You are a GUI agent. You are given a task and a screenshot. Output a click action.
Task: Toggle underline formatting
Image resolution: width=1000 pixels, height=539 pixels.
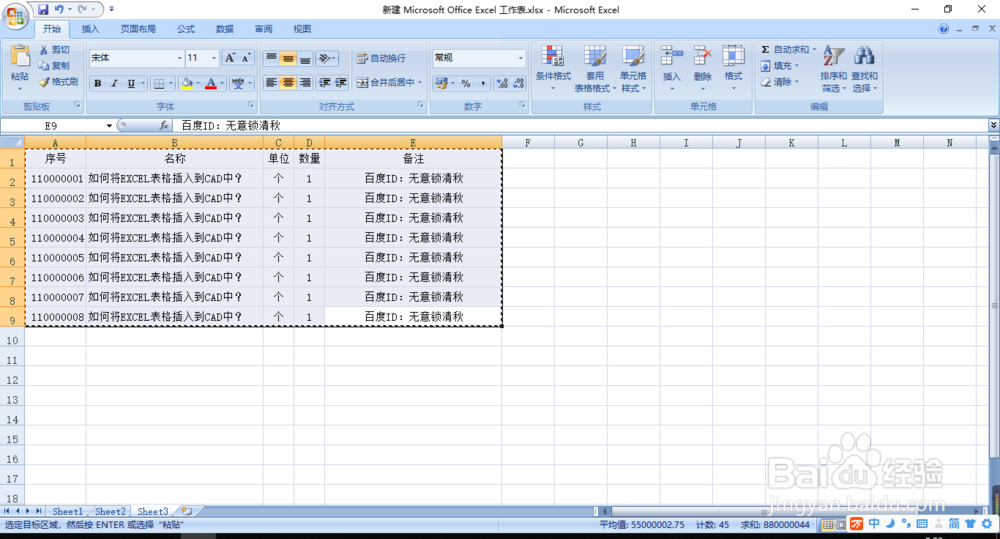131,83
